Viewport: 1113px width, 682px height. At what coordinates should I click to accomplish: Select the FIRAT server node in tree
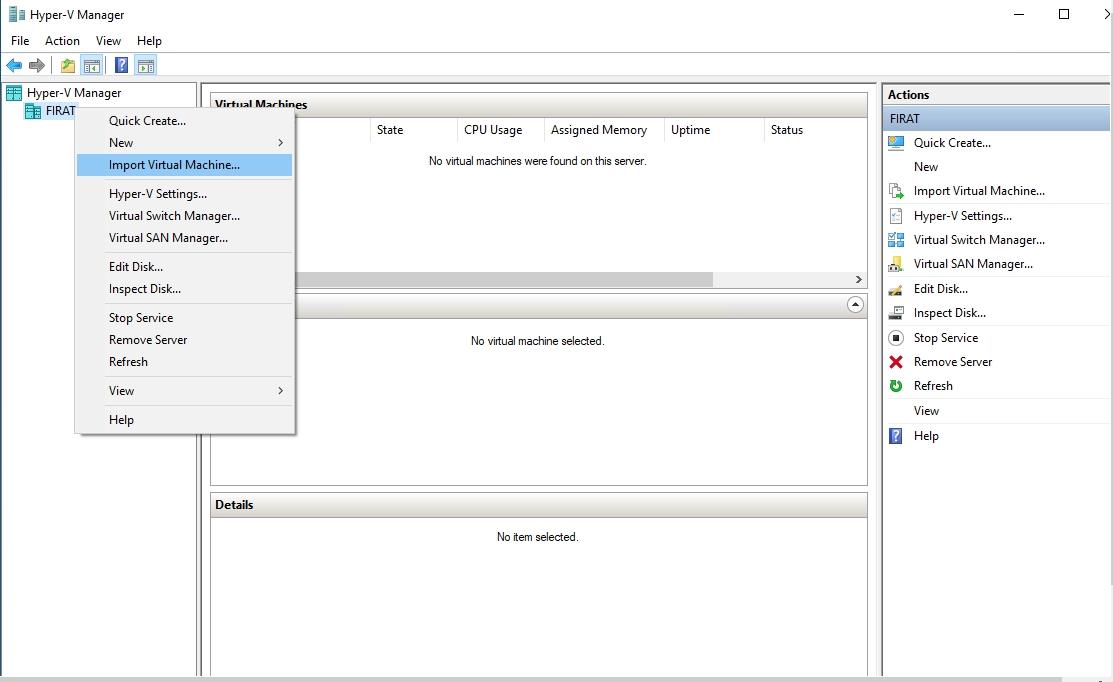click(60, 111)
